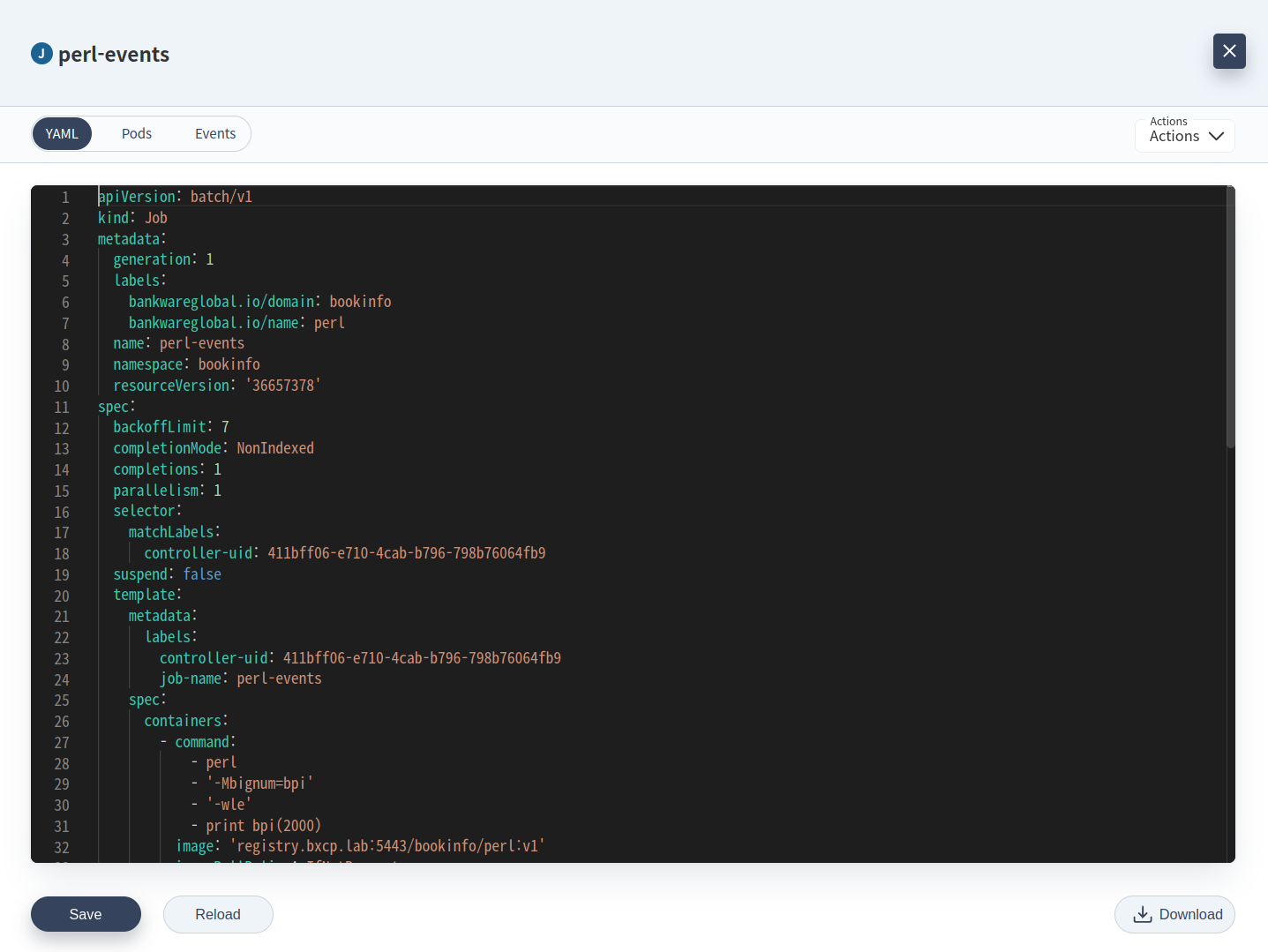Save the YAML changes
This screenshot has width=1268, height=952.
click(86, 914)
